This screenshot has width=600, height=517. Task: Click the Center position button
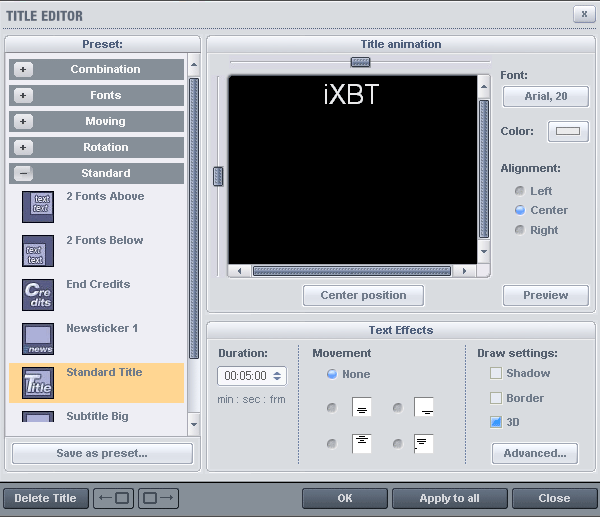[x=363, y=295]
